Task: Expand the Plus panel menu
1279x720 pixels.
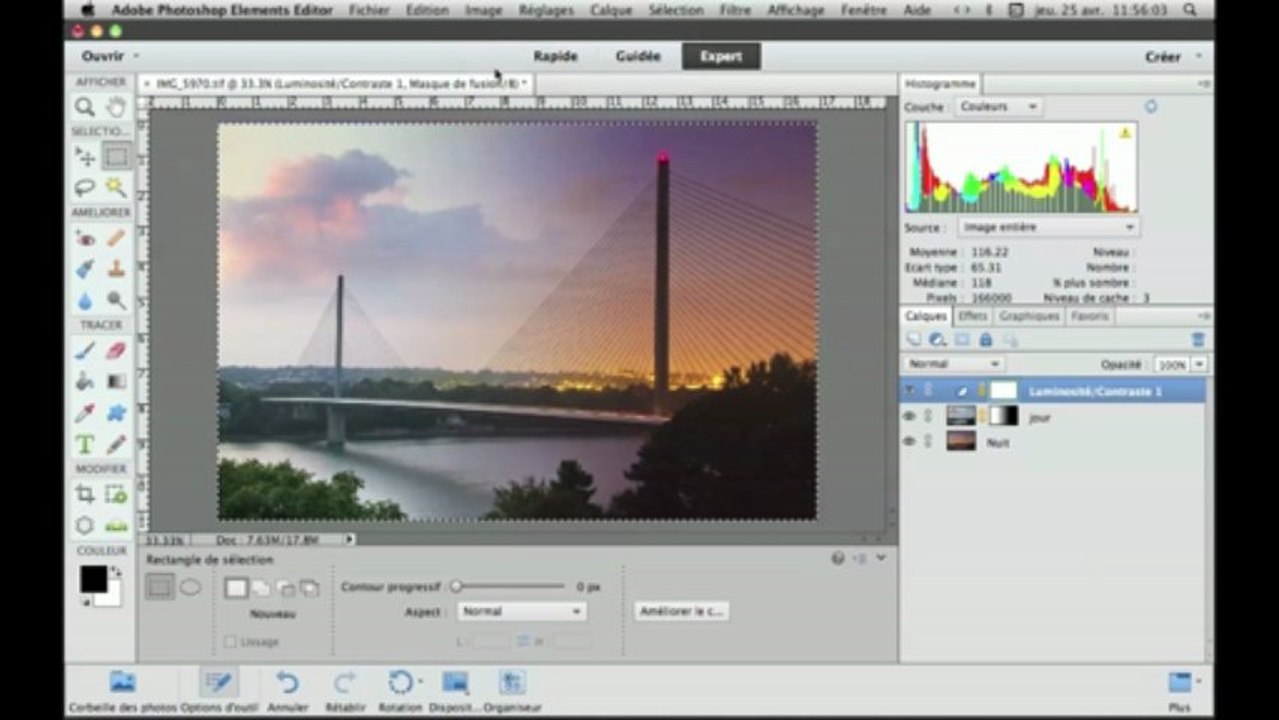Action: (1181, 689)
